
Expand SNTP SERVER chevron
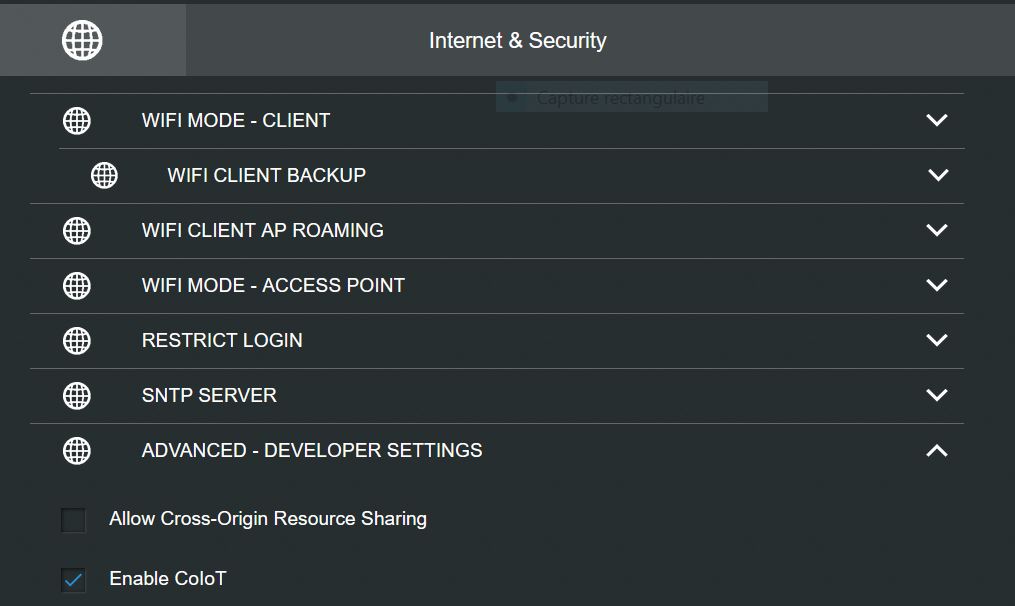click(937, 395)
